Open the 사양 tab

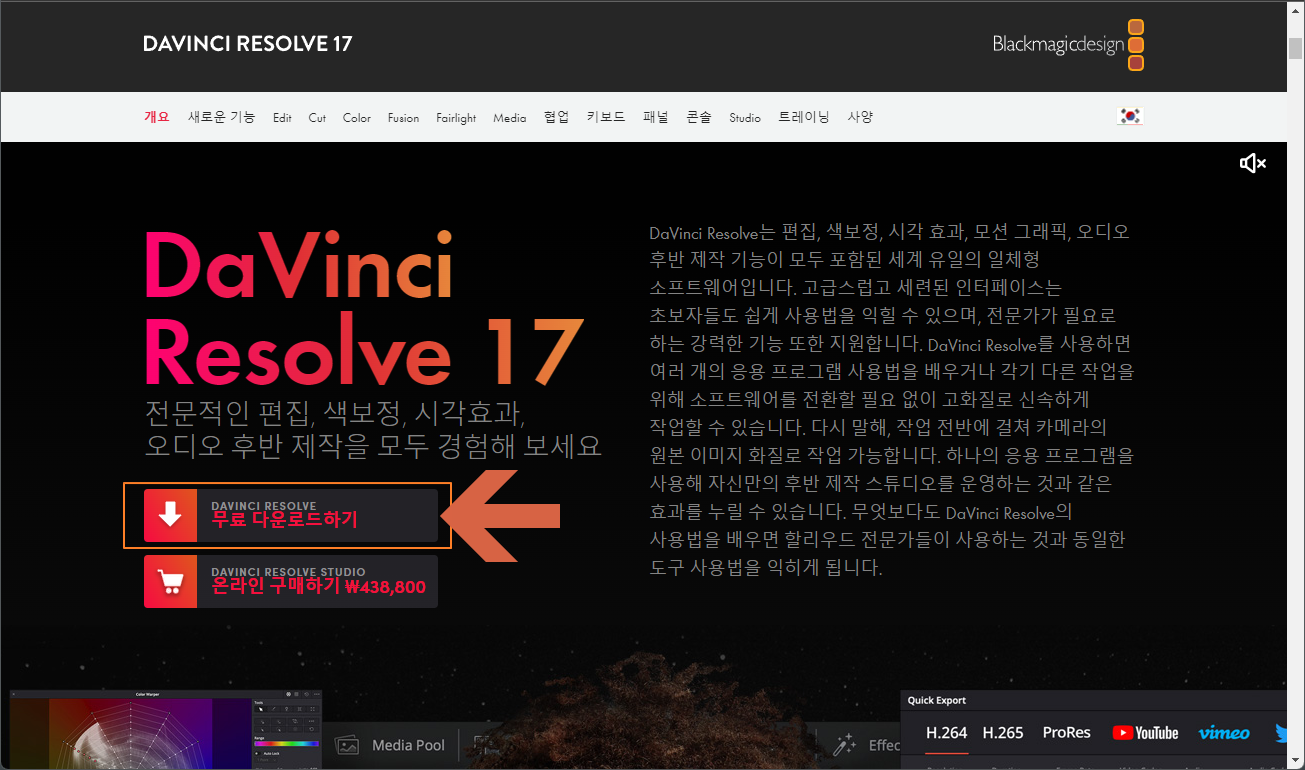[860, 117]
